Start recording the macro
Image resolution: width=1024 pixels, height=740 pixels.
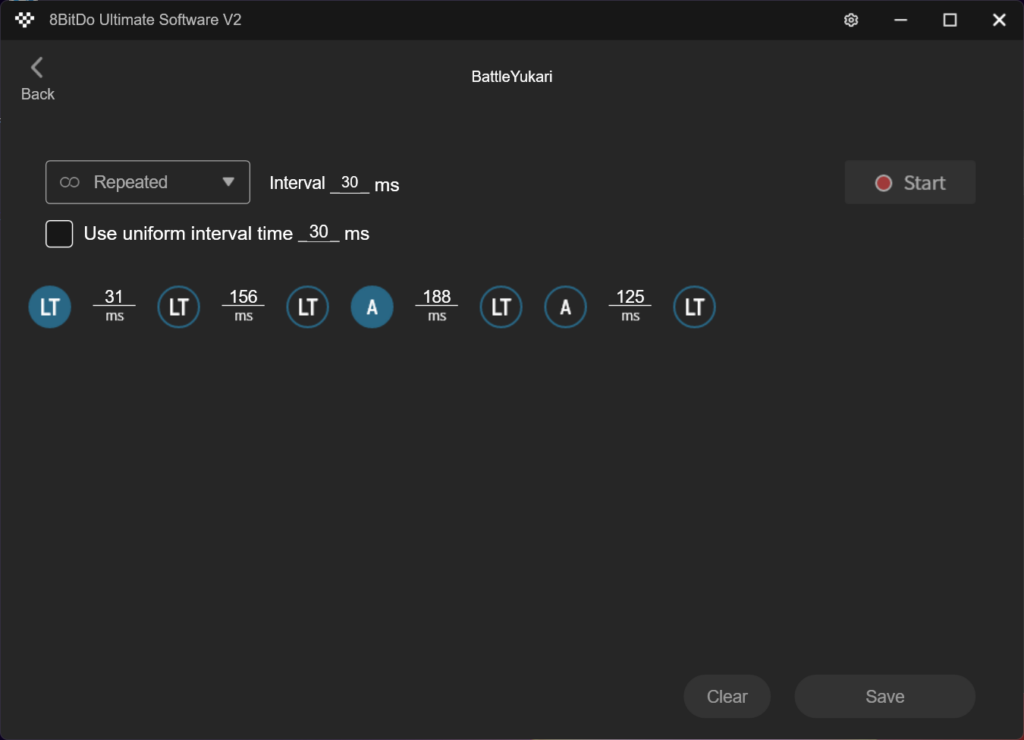pos(909,183)
